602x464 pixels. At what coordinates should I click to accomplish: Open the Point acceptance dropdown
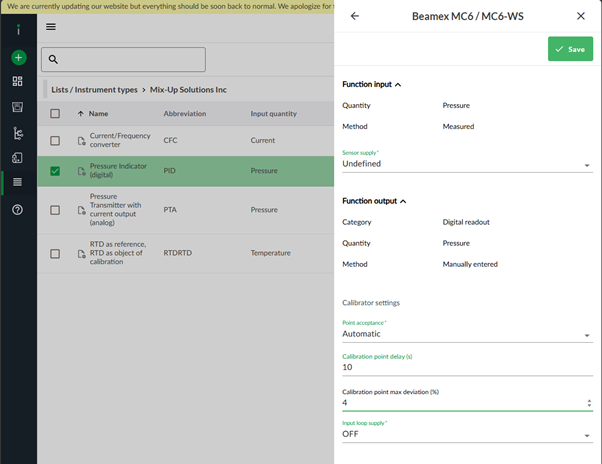tap(467, 334)
